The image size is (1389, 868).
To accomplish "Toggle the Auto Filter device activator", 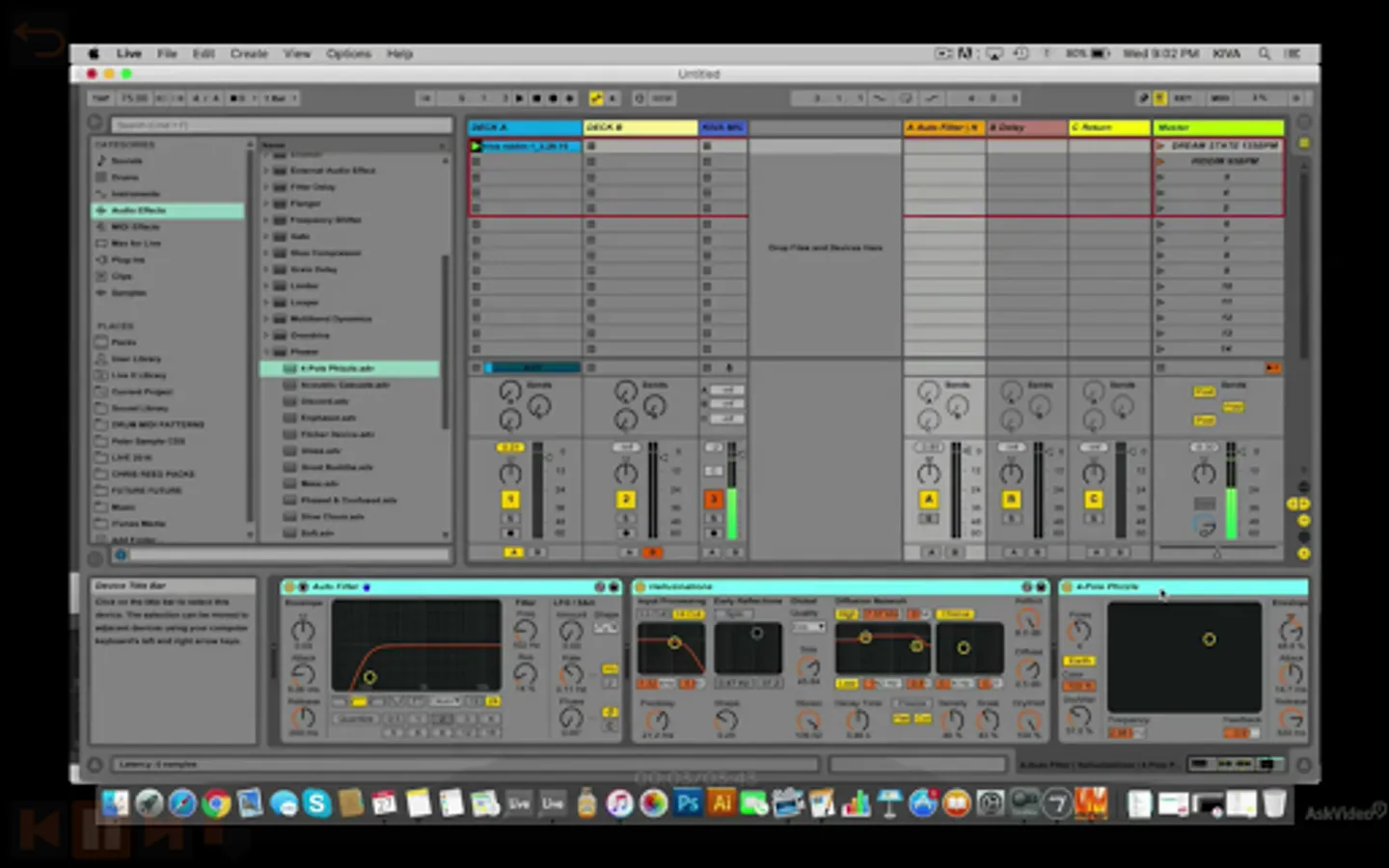I will point(288,586).
